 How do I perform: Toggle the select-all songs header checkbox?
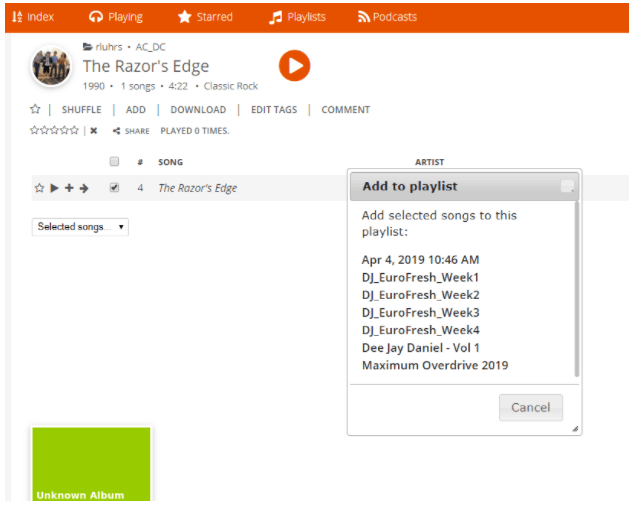pos(114,162)
